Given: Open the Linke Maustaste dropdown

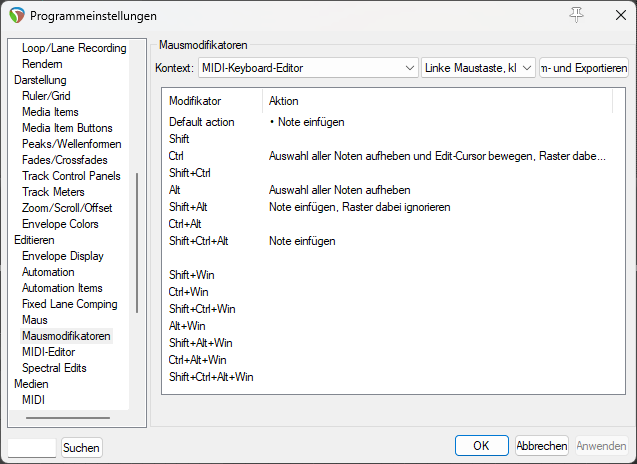Looking at the screenshot, I should (x=479, y=67).
